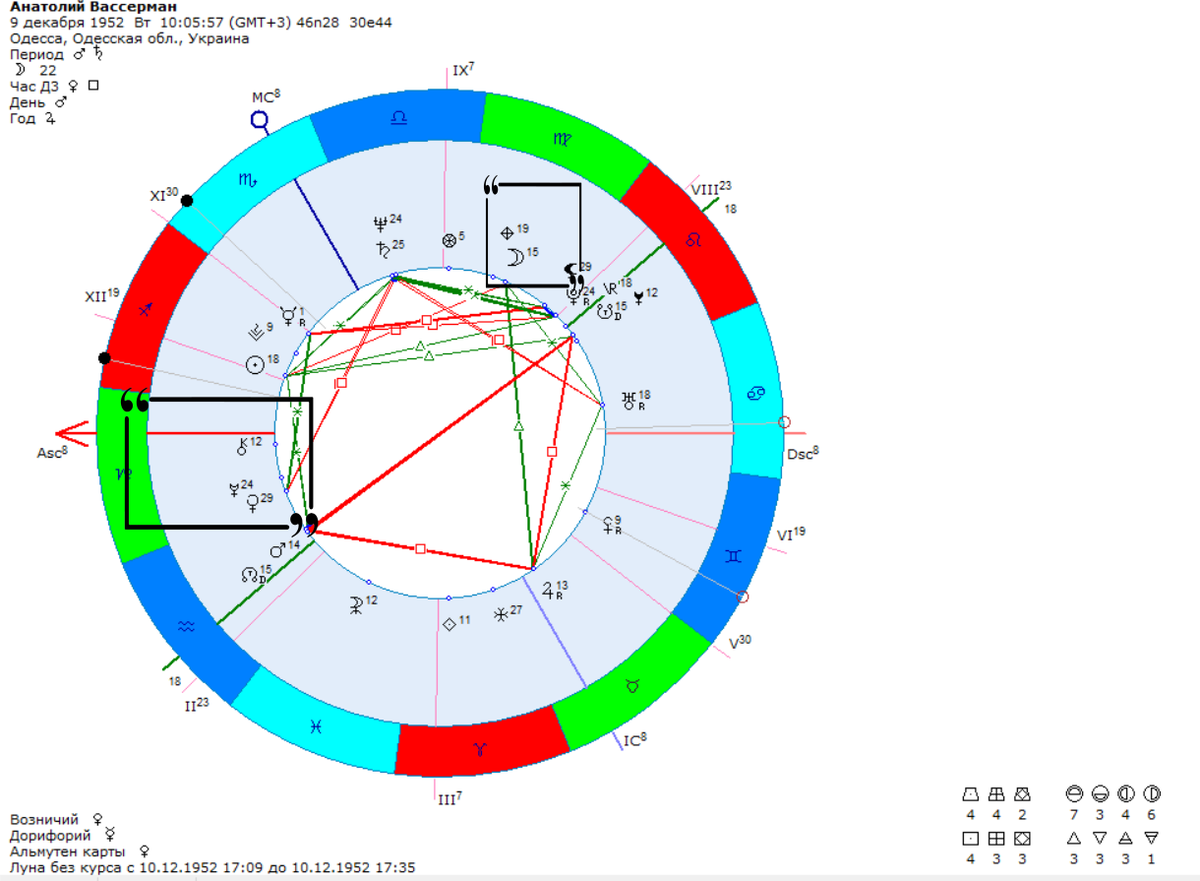Viewport: 1200px width, 881px height.
Task: Click the 'Альмутен карты' row
Action: [x=80, y=851]
